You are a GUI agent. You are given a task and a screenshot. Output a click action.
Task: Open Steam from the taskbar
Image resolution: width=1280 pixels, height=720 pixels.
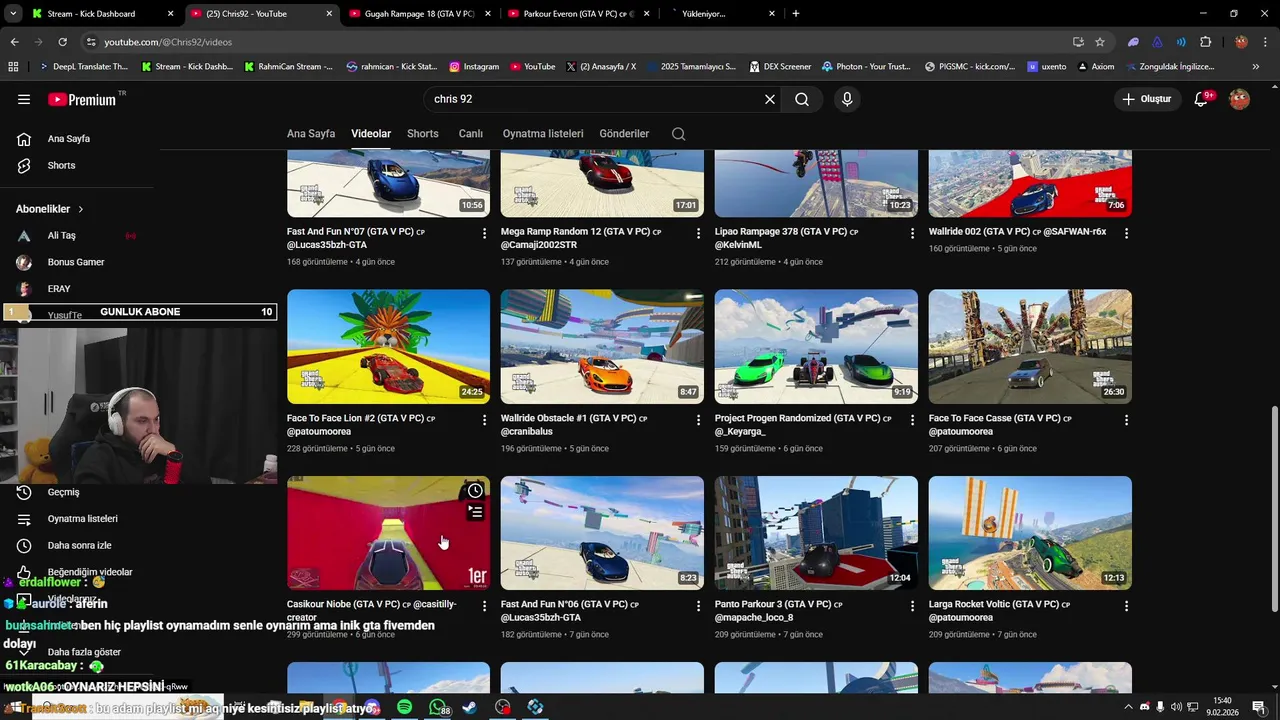pyautogui.click(x=470, y=707)
